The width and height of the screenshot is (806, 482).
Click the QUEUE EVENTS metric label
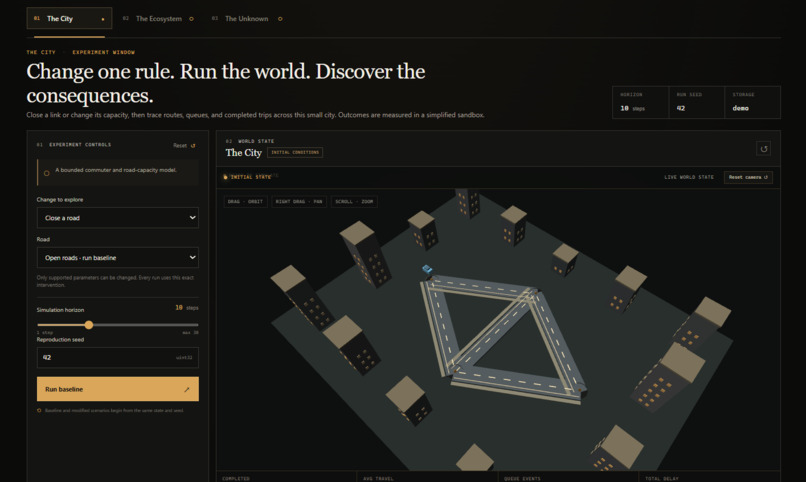click(522, 478)
